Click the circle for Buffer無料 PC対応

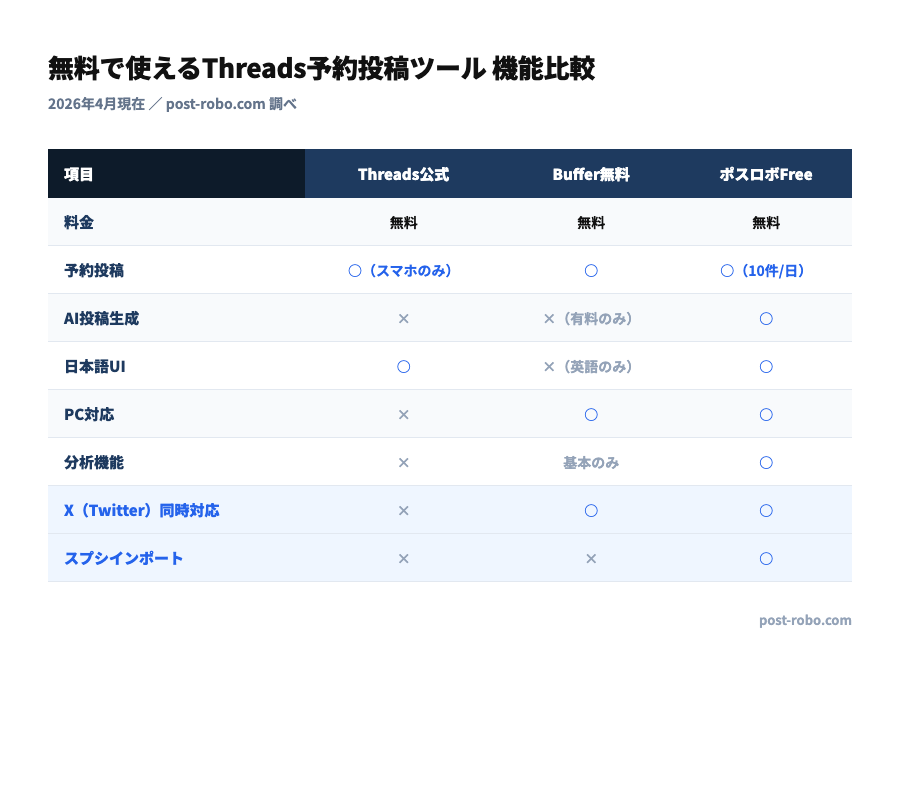(591, 414)
